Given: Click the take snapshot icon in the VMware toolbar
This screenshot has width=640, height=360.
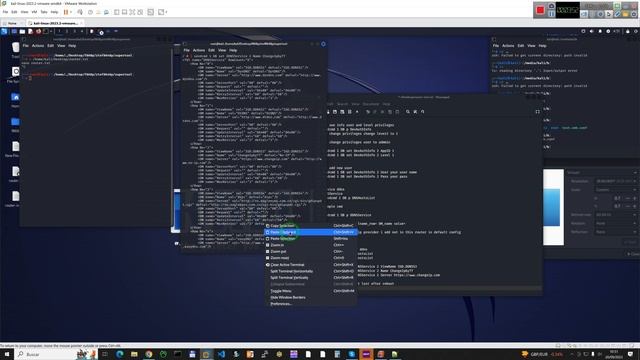Looking at the screenshot, I should click(x=91, y=12).
